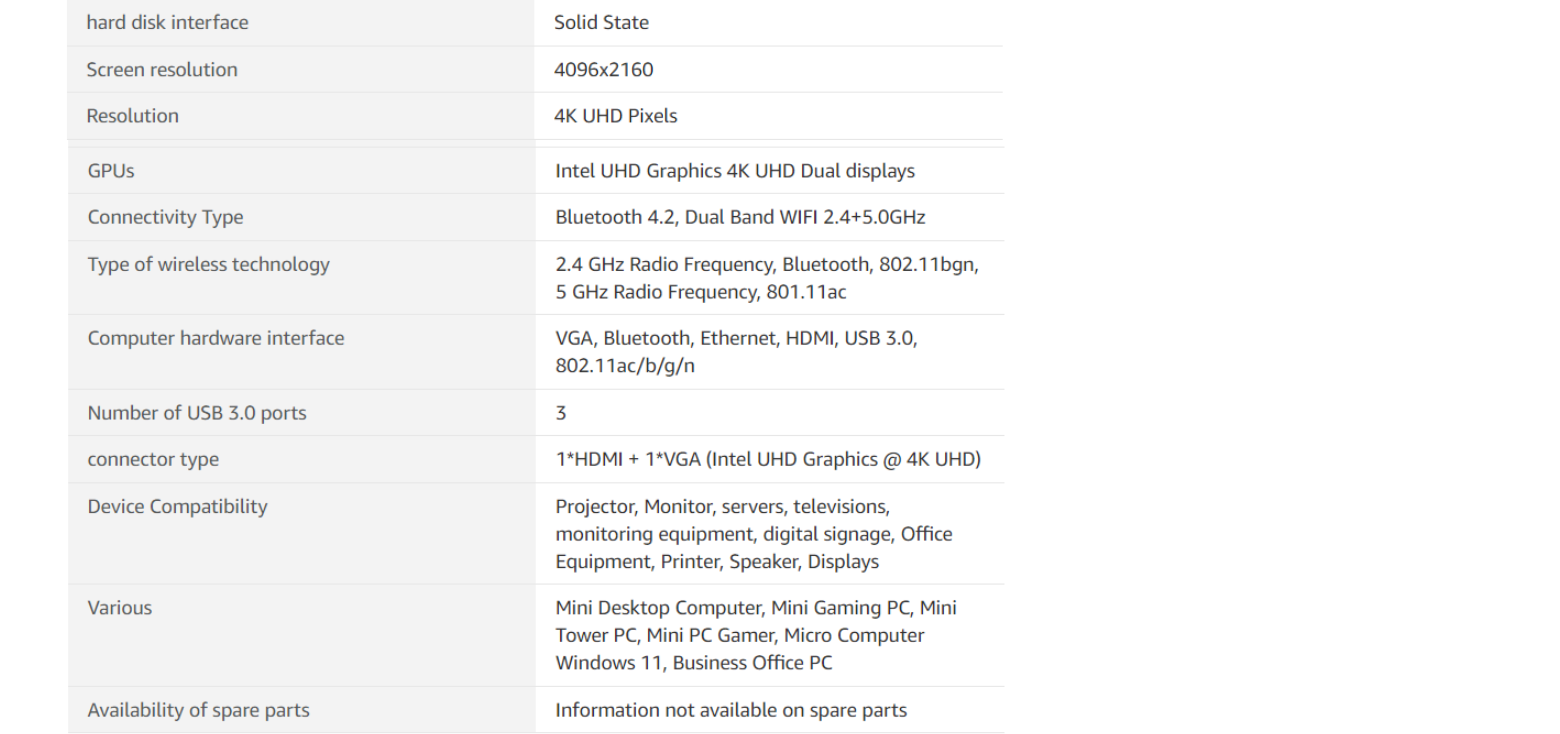Select the 'Intel UHD Graphics 4K UHD Dual displays' text

[735, 171]
